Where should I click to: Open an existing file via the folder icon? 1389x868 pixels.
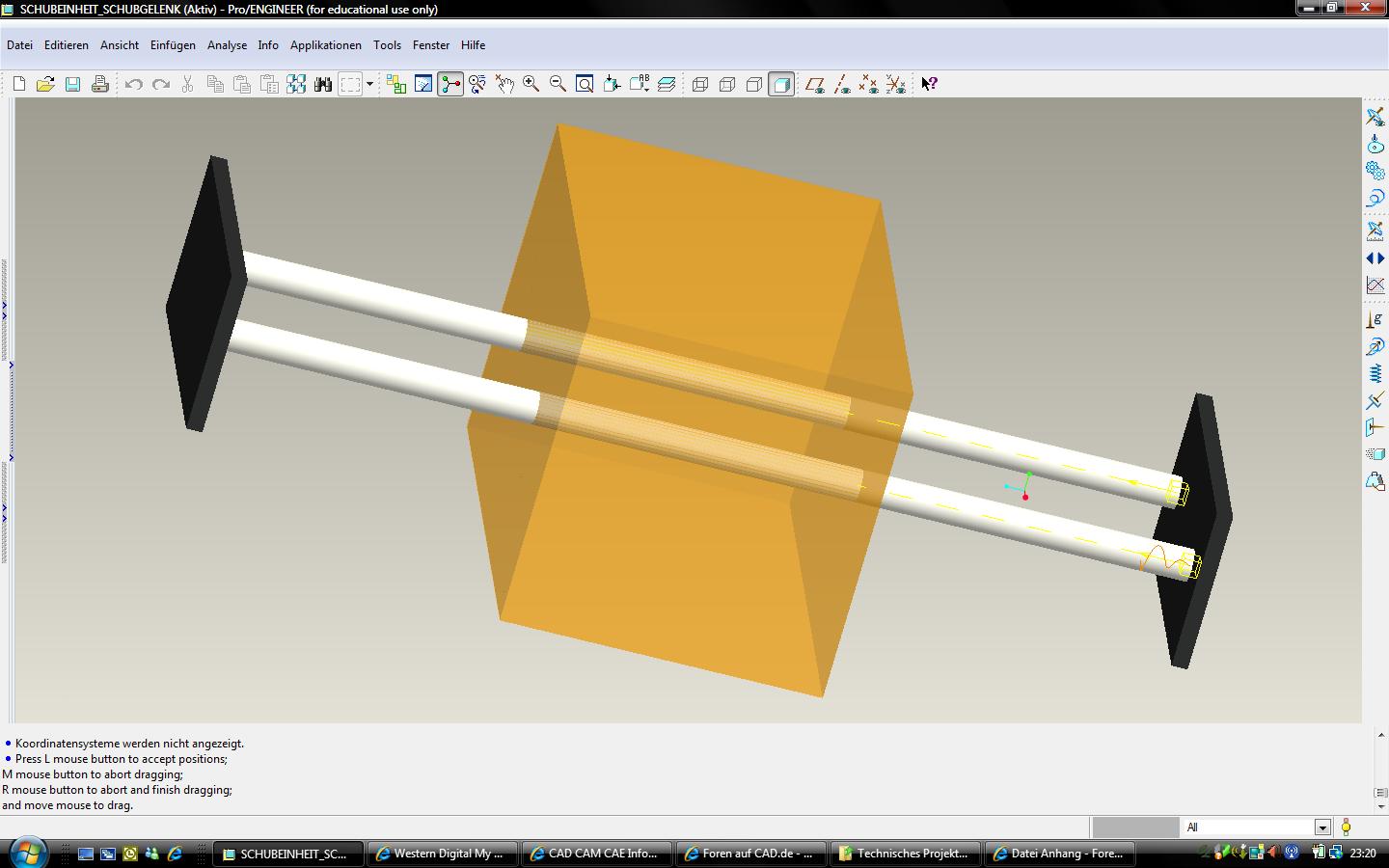tap(45, 84)
